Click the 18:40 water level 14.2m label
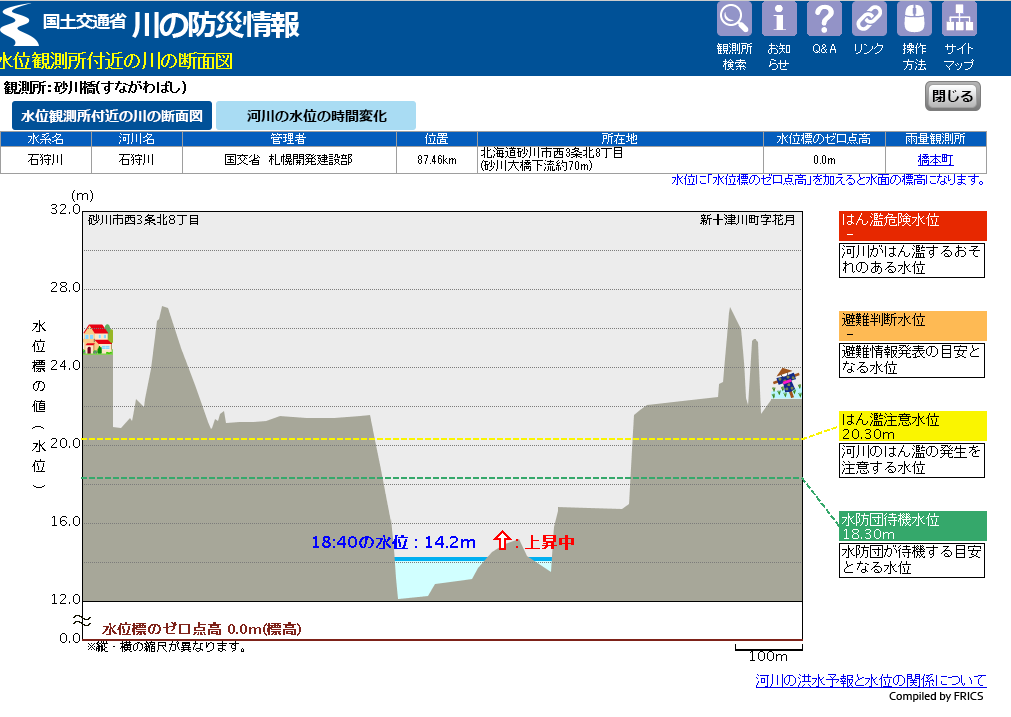 [393, 542]
